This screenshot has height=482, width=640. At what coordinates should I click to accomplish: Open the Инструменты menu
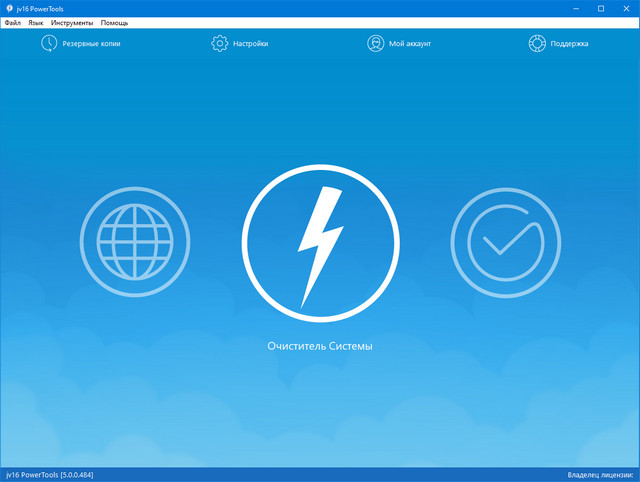click(x=72, y=22)
